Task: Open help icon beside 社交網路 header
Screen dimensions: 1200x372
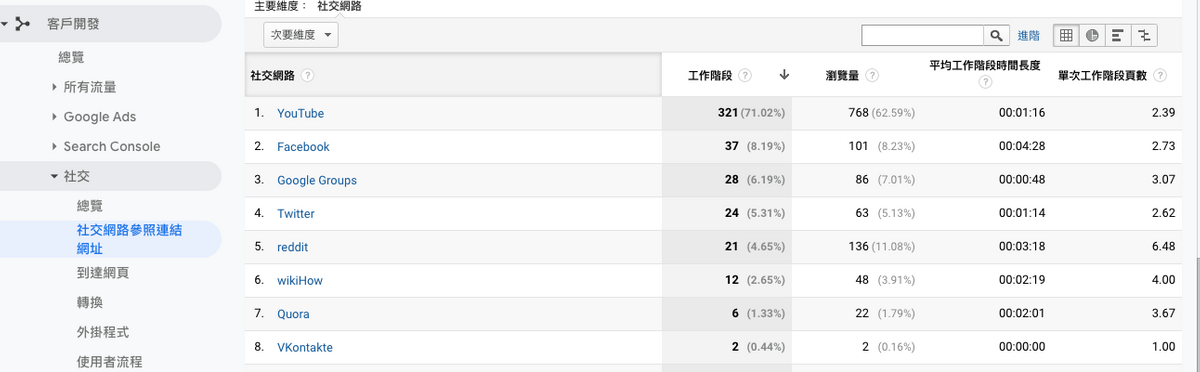Action: tap(308, 75)
